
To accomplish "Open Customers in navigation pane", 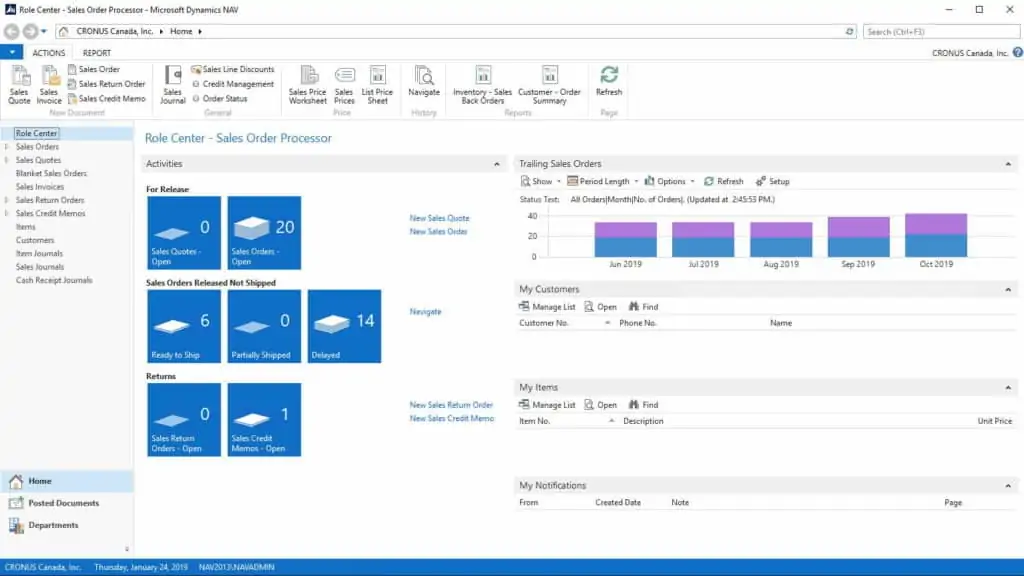I will tap(35, 240).
